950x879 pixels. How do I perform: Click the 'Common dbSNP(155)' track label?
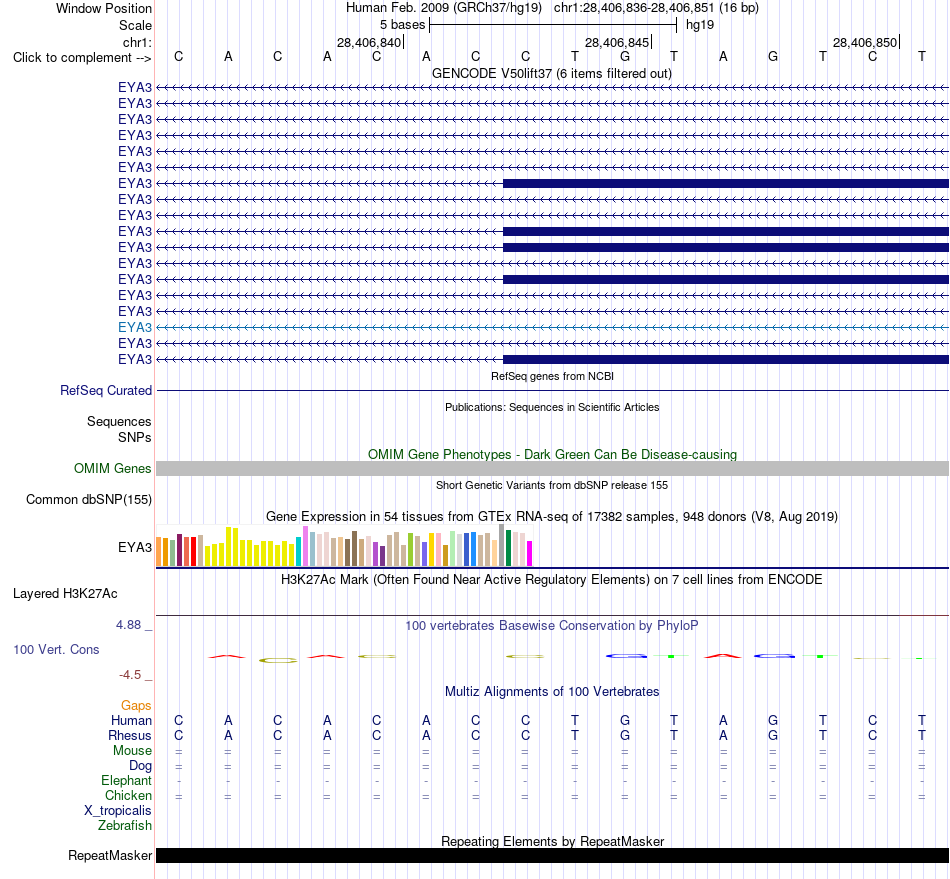click(x=88, y=499)
